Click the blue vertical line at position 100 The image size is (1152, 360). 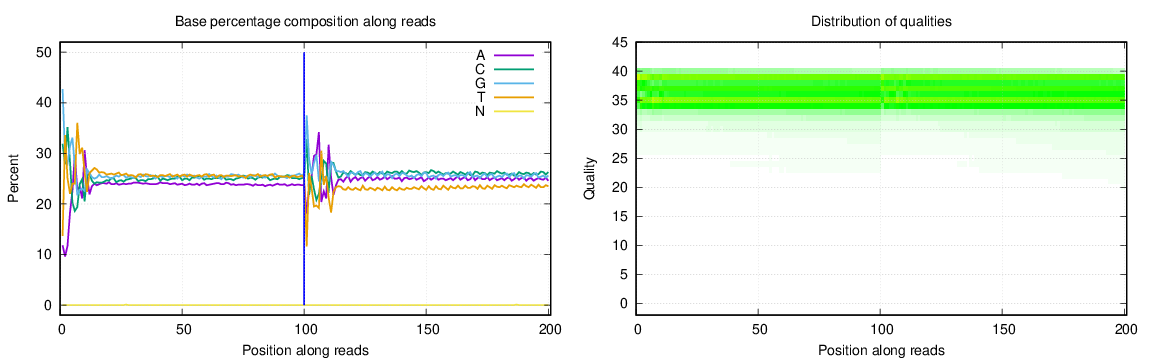[304, 179]
